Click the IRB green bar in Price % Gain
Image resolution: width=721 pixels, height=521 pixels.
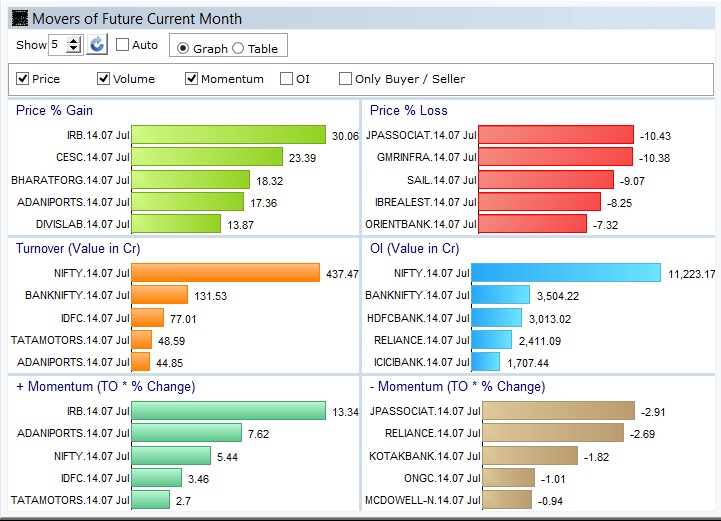coord(229,135)
